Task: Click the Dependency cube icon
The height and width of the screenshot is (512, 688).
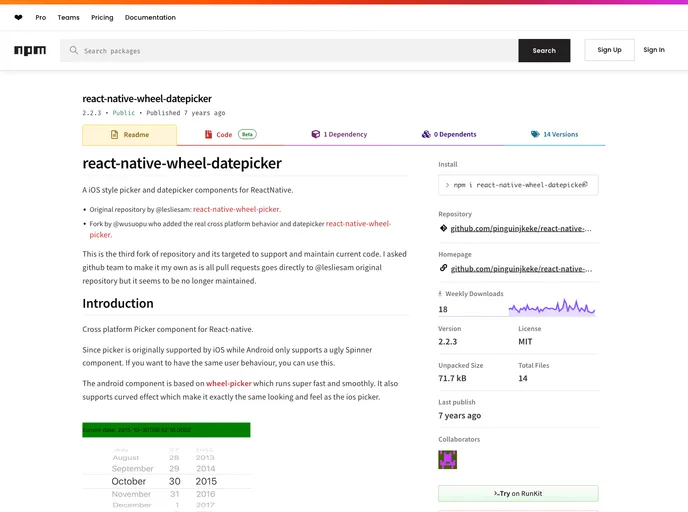Action: pyautogui.click(x=315, y=134)
